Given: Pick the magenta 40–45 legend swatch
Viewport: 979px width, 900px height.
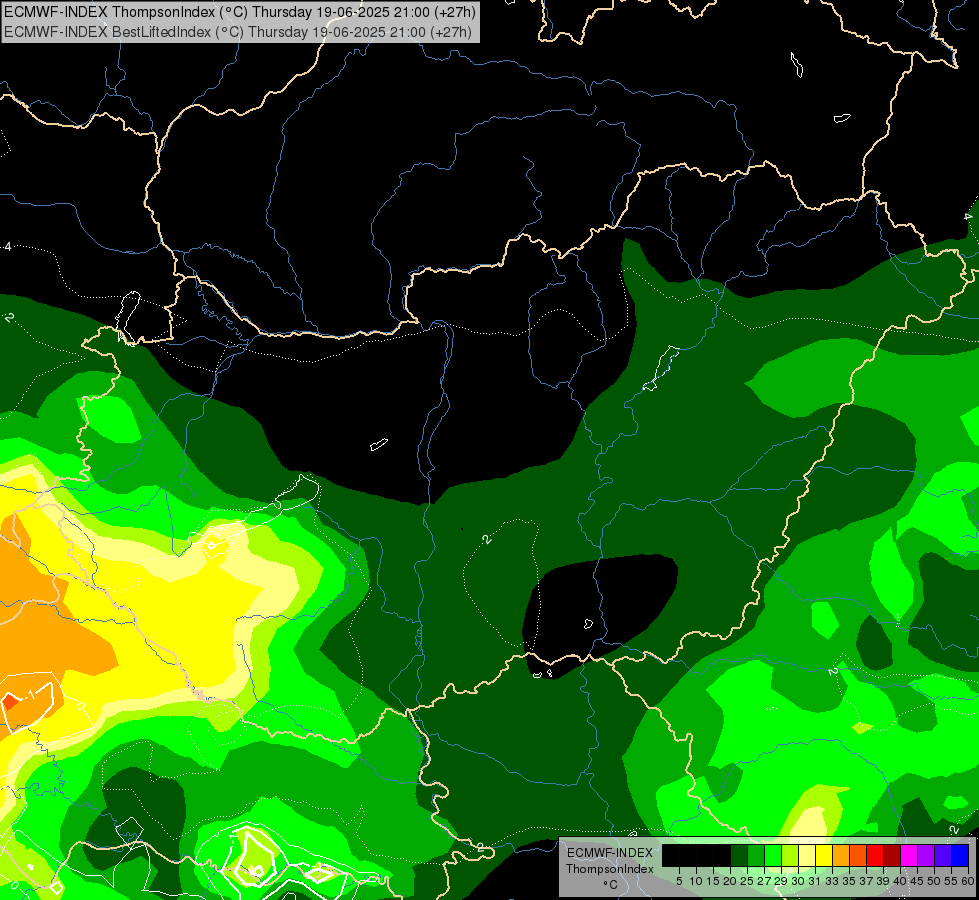Looking at the screenshot, I should 909,855.
